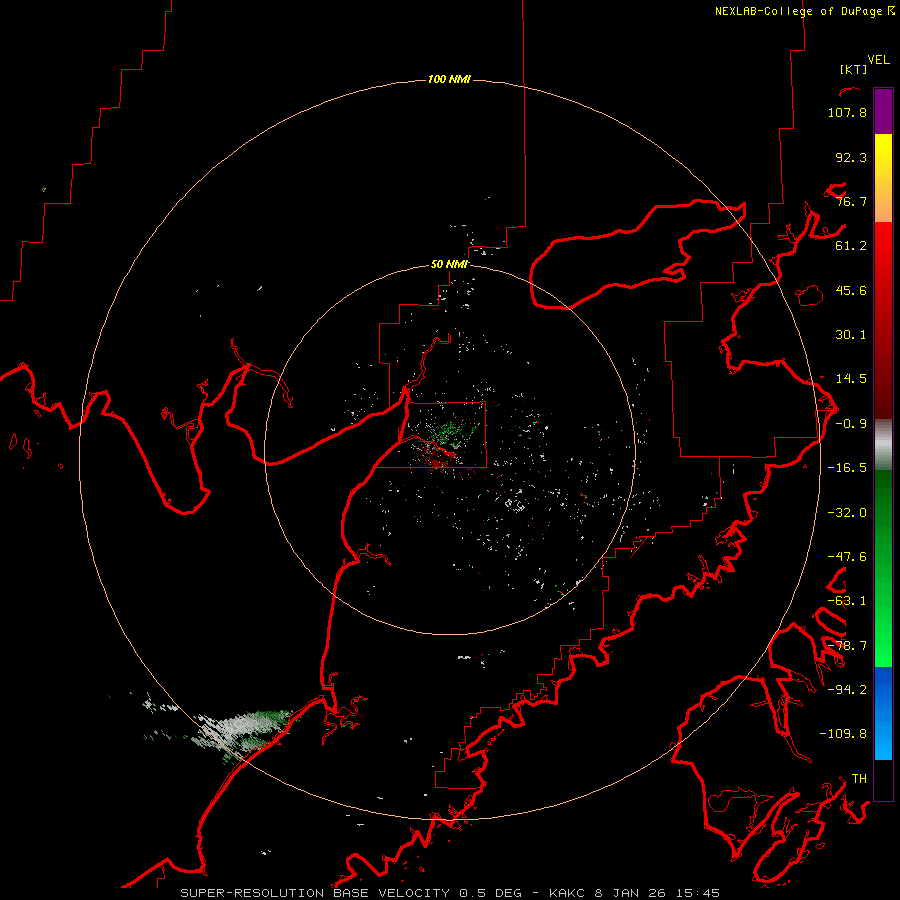Viewport: 900px width, 900px height.
Task: Click the -16.5 velocity scale value
Action: (x=847, y=468)
